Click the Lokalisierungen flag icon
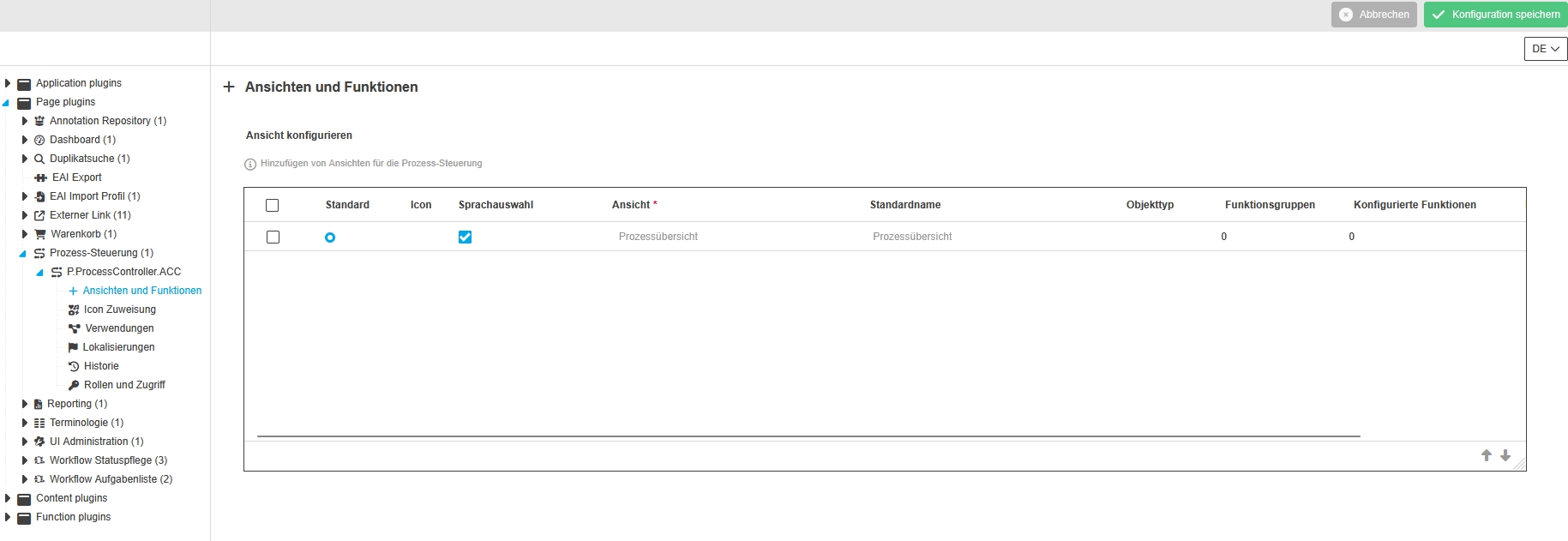The image size is (1568, 541). pyautogui.click(x=73, y=347)
